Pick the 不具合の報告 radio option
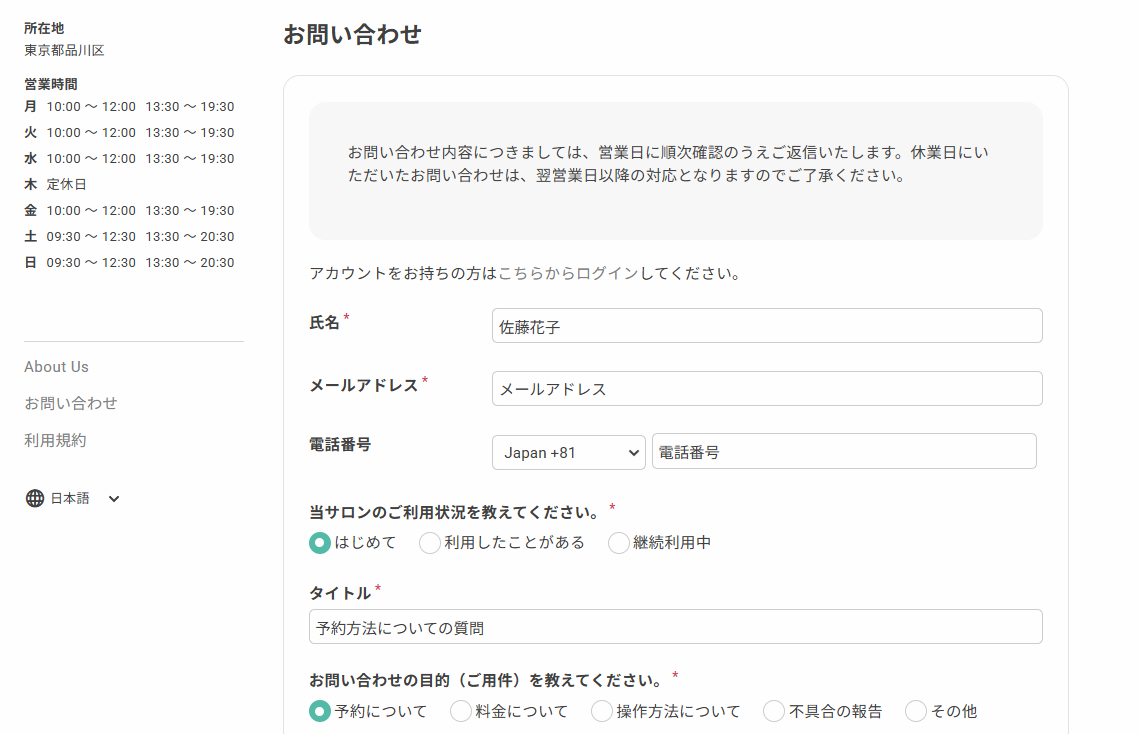 pos(774,711)
